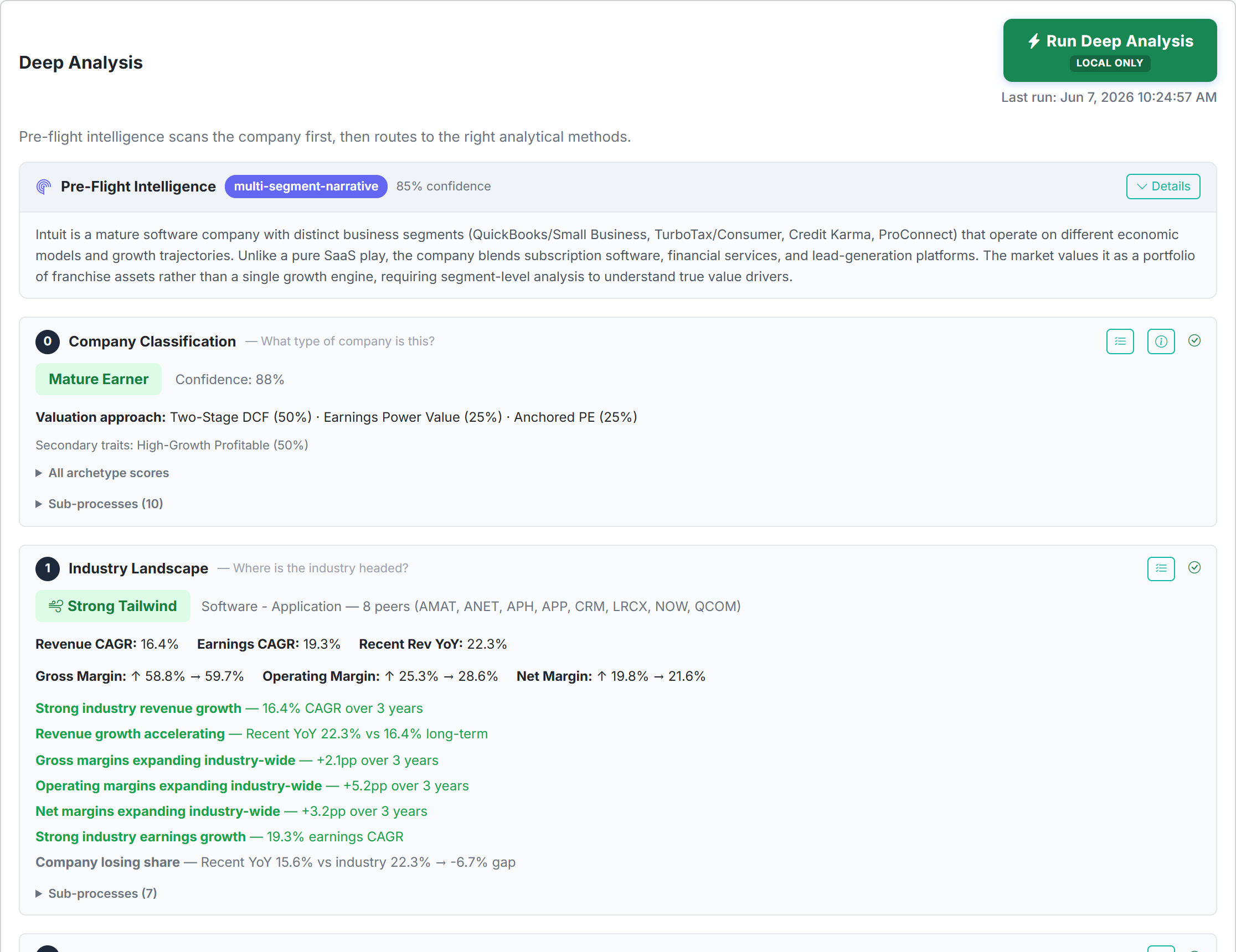Click the step 1 number circle

tap(48, 568)
